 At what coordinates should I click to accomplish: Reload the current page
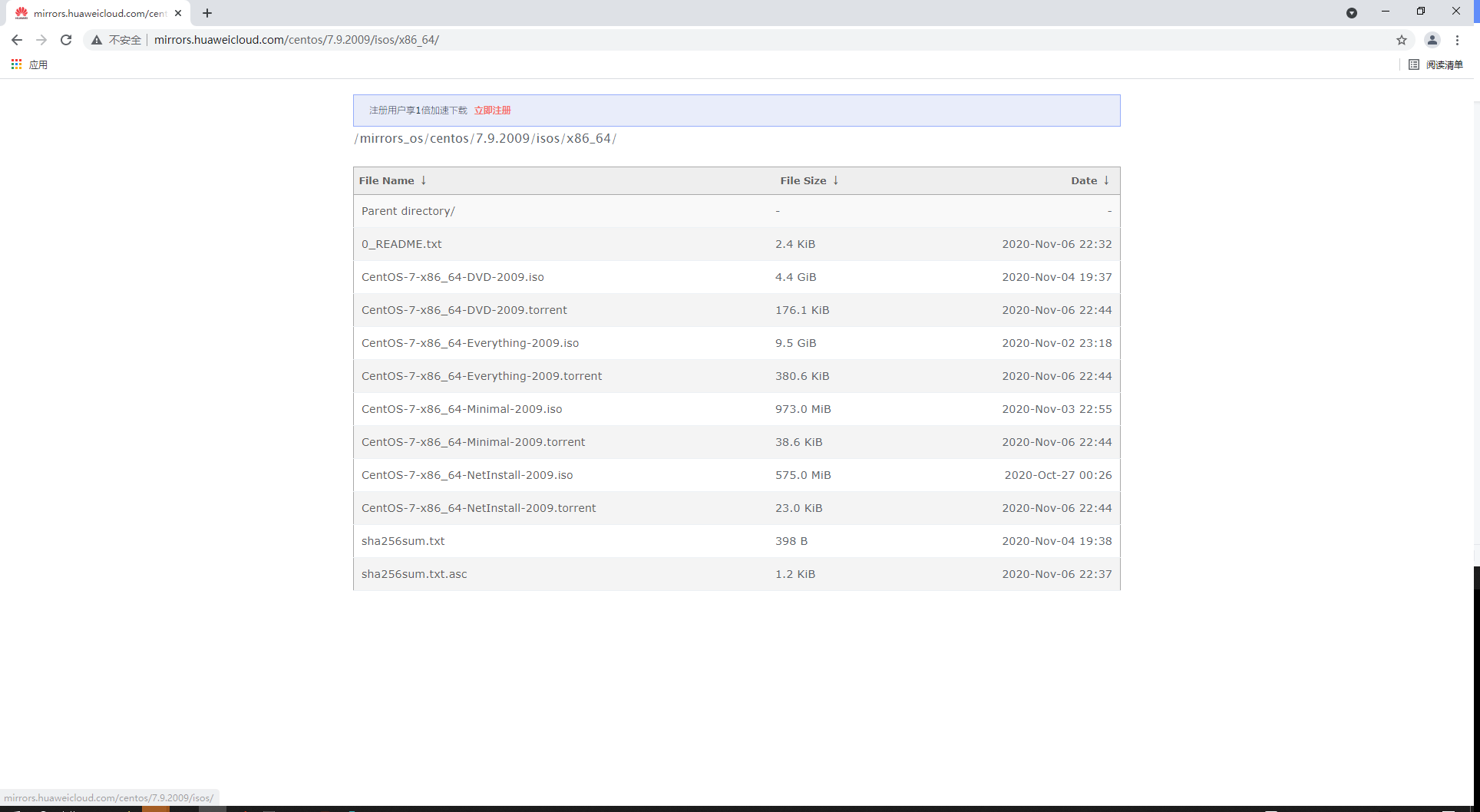pyautogui.click(x=66, y=40)
